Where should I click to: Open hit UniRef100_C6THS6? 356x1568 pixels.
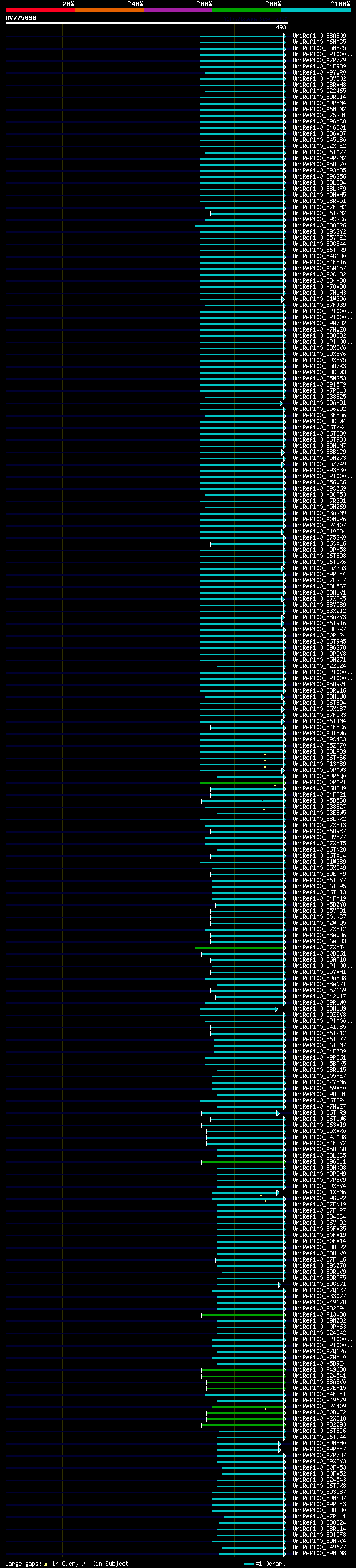319,758
